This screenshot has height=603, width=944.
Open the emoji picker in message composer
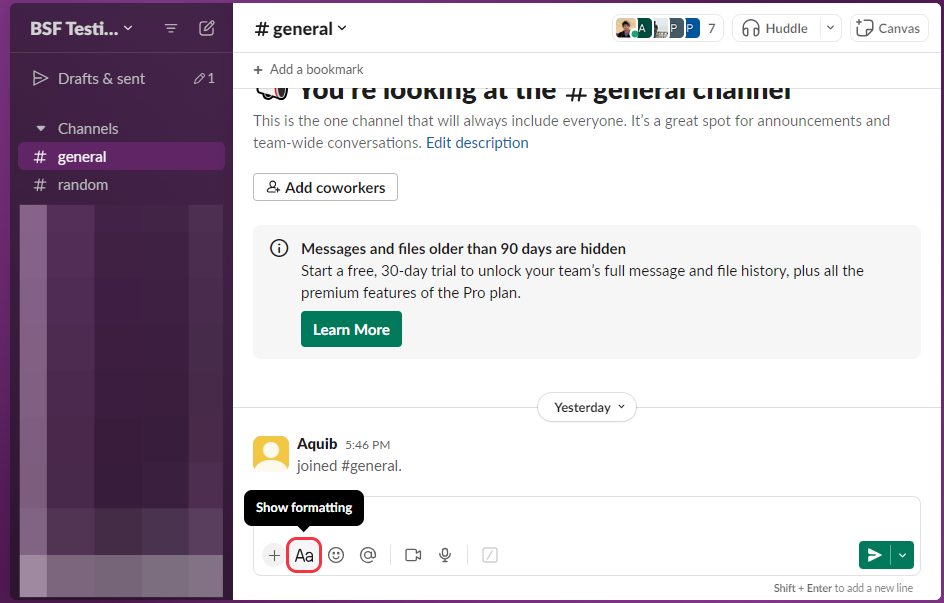point(336,555)
